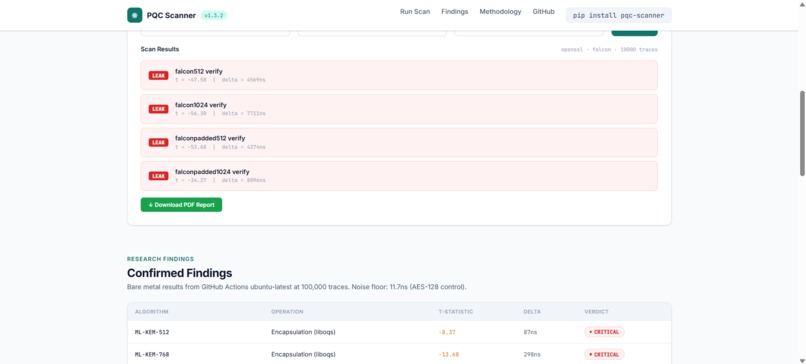This screenshot has width=806, height=364.
Task: Click the openssl falcon 10000 traces summary
Action: pos(609,50)
